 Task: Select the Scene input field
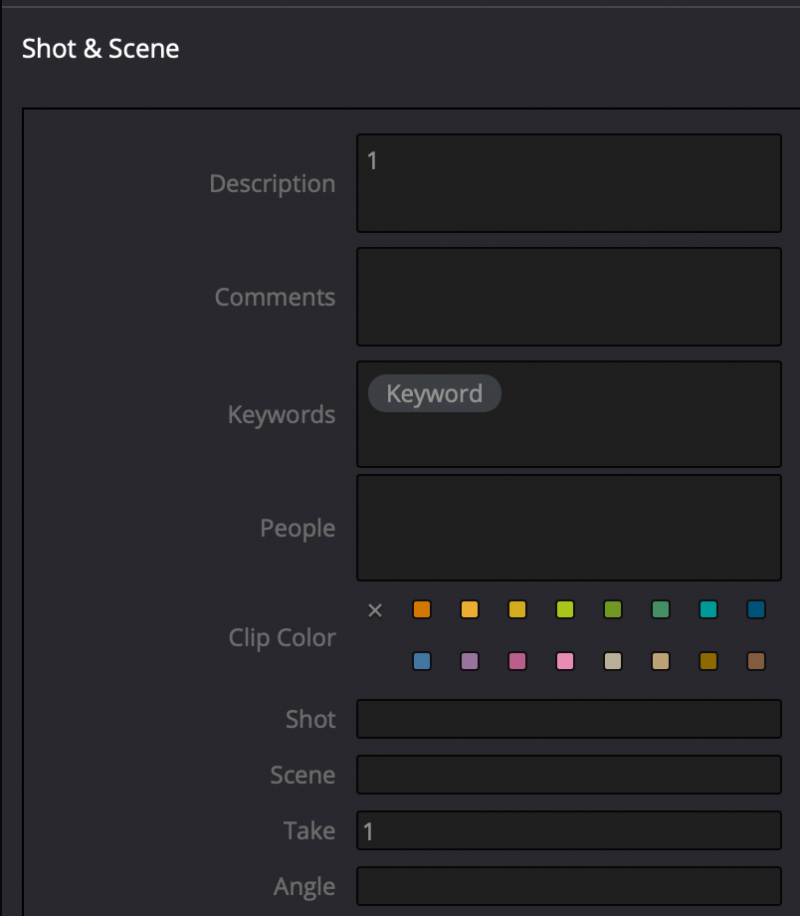point(568,775)
